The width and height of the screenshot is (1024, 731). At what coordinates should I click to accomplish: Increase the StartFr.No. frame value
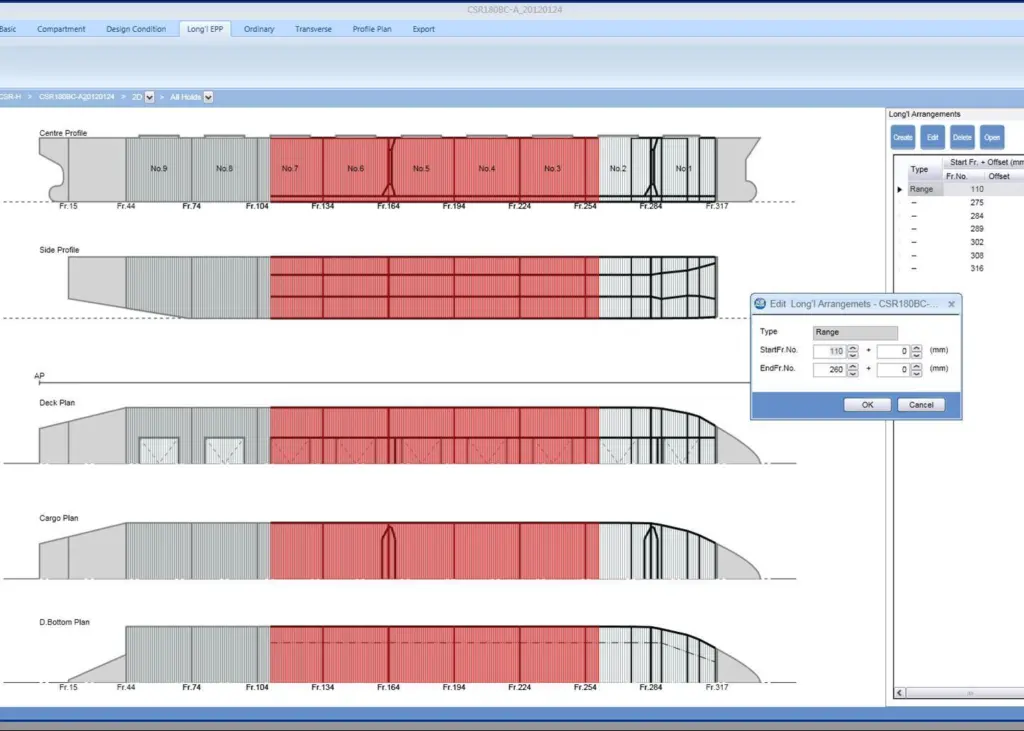point(853,348)
